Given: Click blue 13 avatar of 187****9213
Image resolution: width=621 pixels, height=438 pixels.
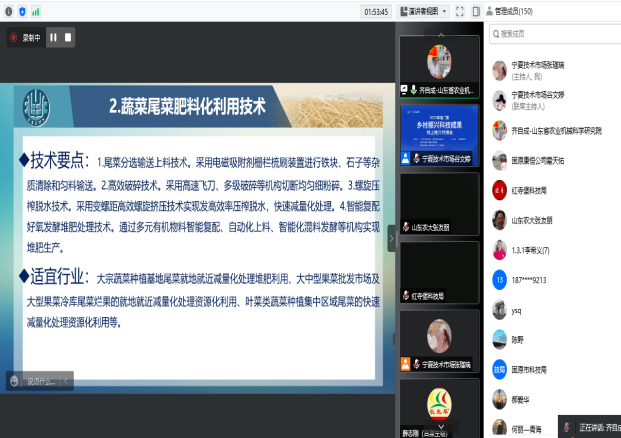Looking at the screenshot, I should tap(499, 280).
